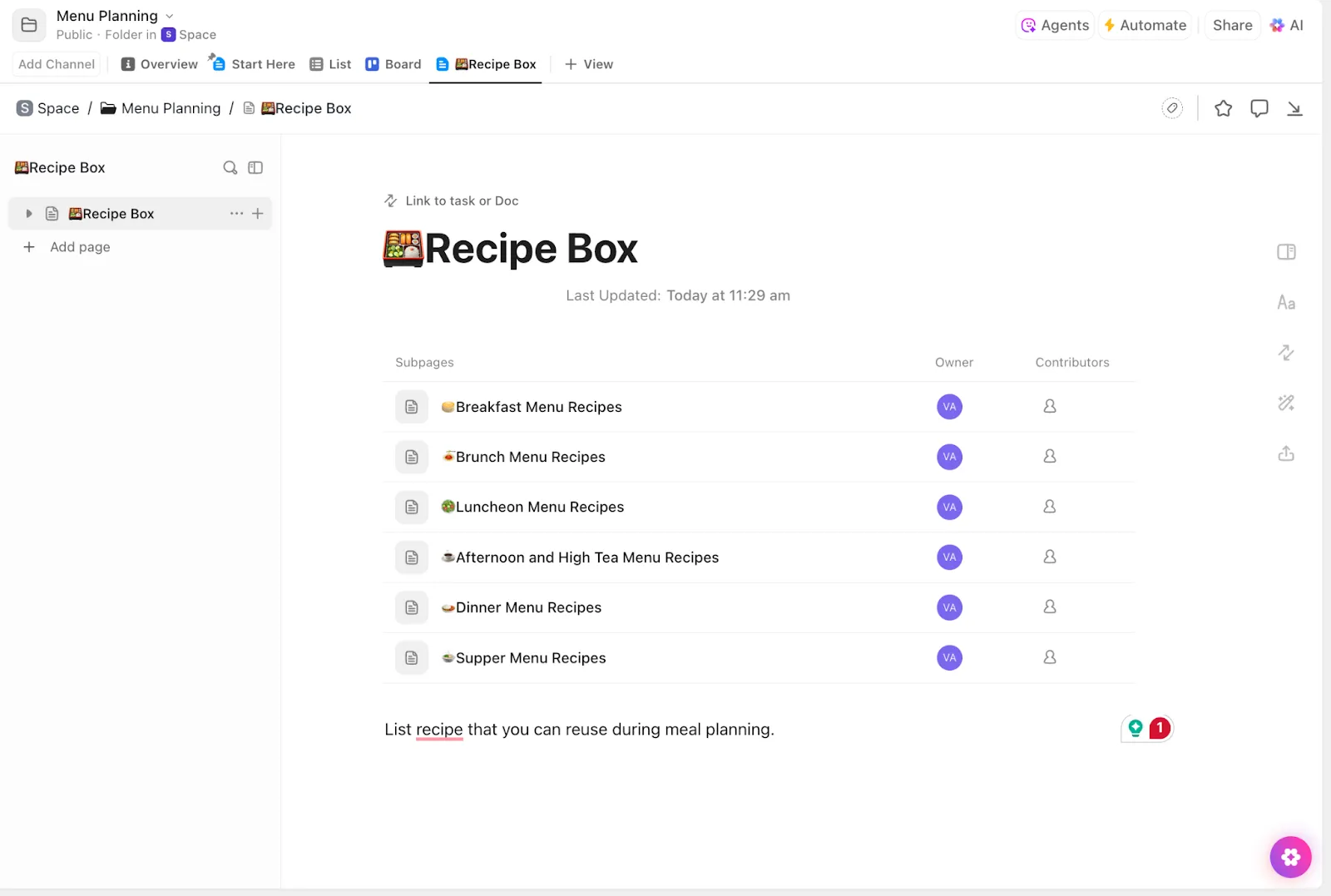Open Brunch Menu Recipes subpage
Viewport: 1331px width, 896px height.
tap(523, 457)
